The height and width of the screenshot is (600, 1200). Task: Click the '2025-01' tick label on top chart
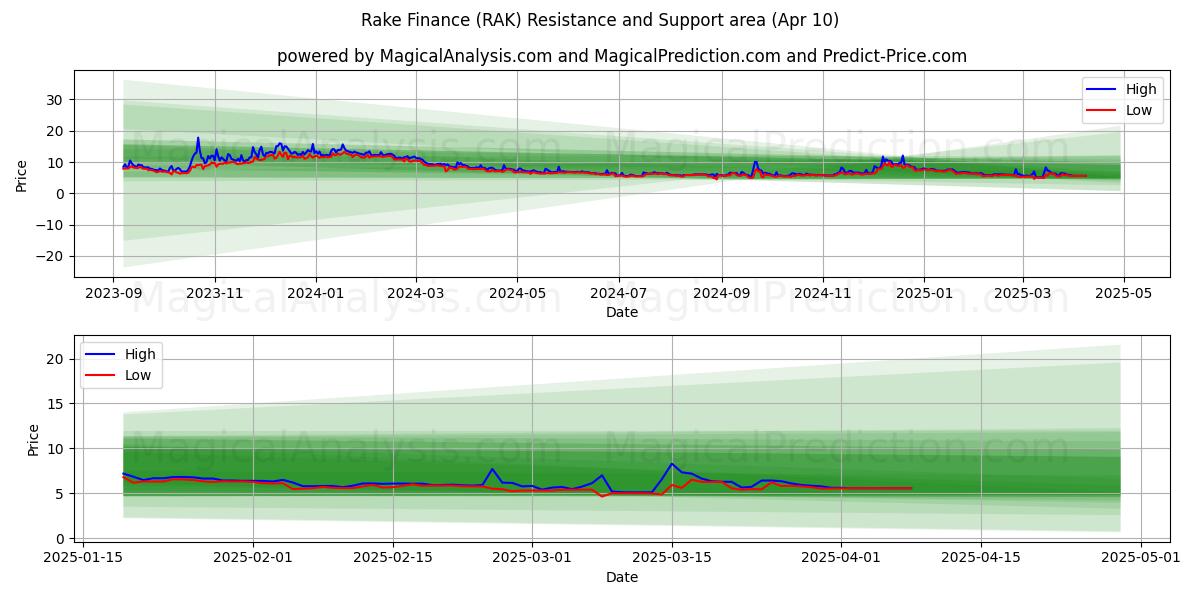[923, 294]
